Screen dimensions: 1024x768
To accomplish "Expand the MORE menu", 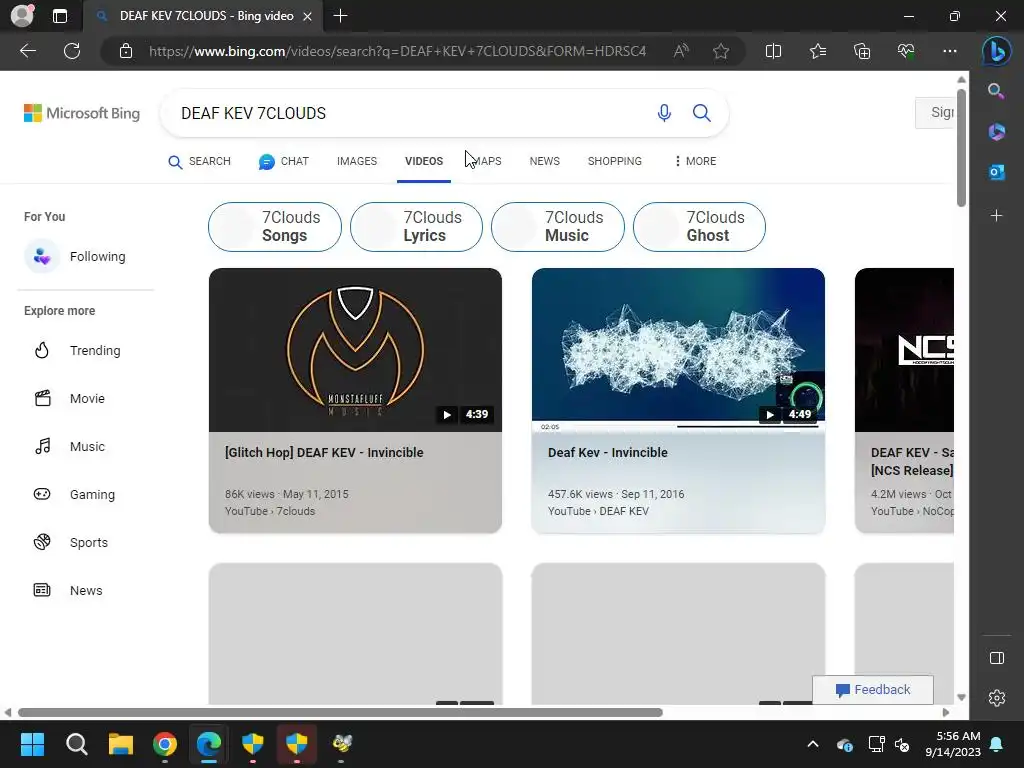I will [696, 161].
